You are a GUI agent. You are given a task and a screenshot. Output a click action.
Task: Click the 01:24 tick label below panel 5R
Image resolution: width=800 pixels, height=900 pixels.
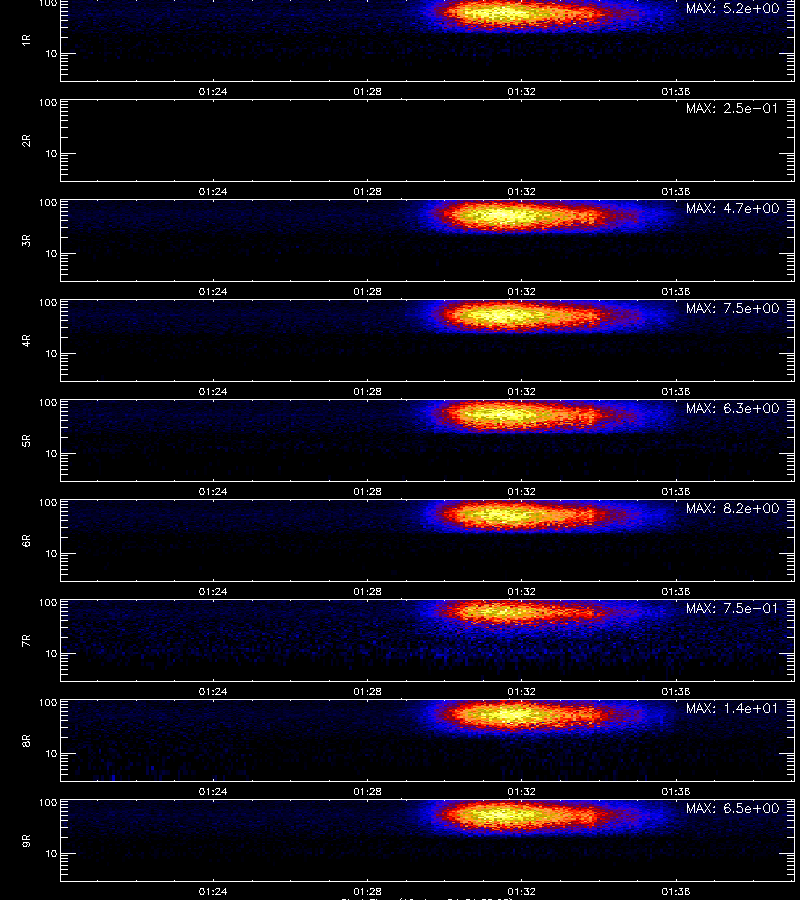pos(213,491)
